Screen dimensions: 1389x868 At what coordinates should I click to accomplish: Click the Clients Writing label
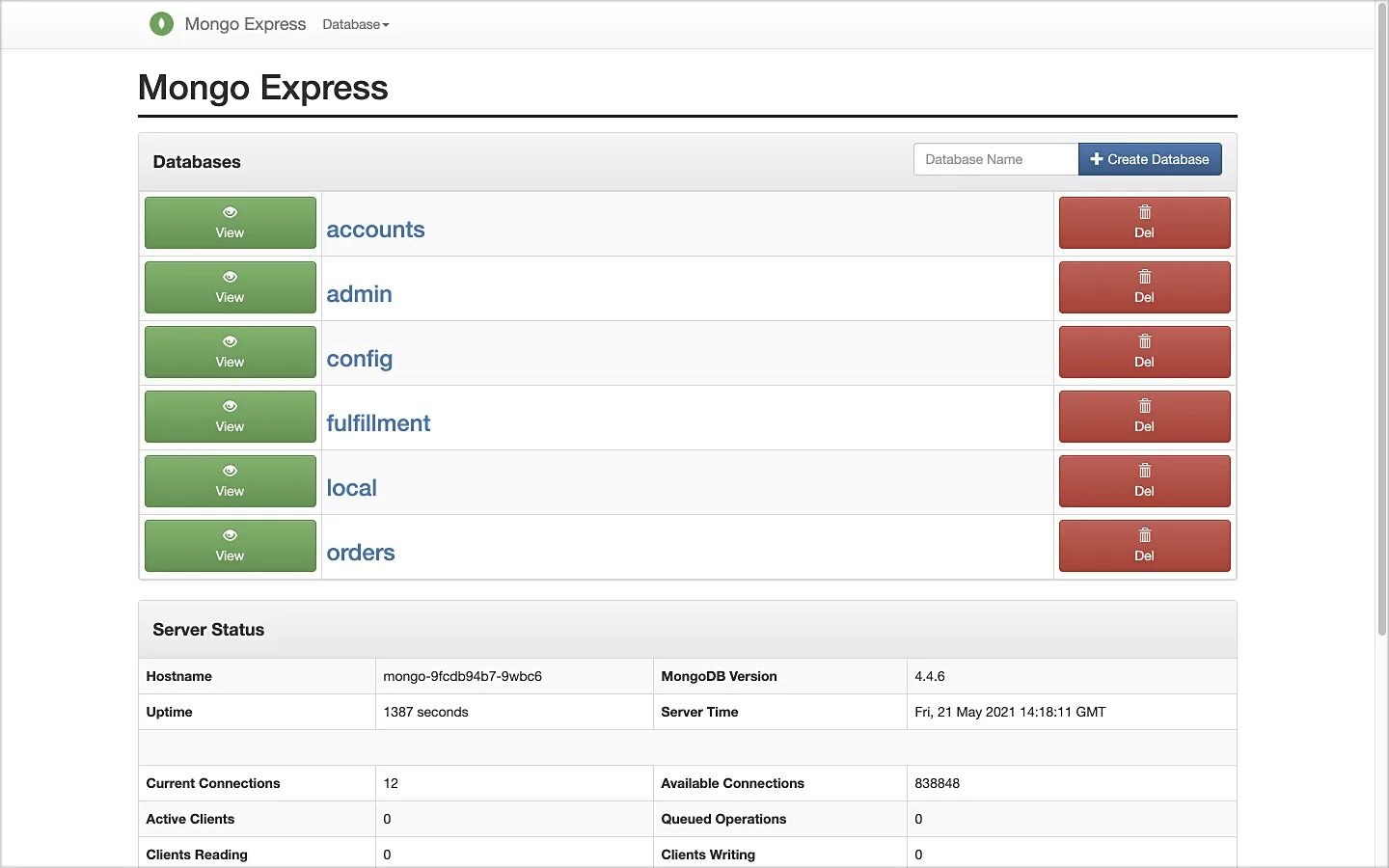tap(708, 854)
